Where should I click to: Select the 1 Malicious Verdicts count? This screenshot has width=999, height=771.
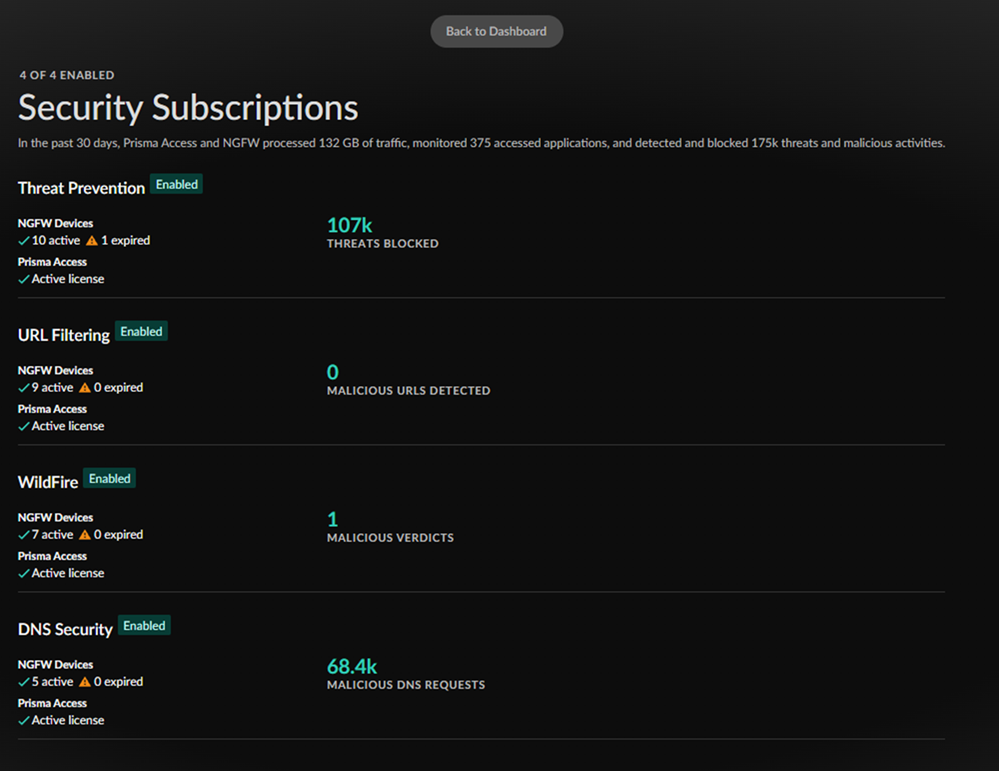(333, 520)
